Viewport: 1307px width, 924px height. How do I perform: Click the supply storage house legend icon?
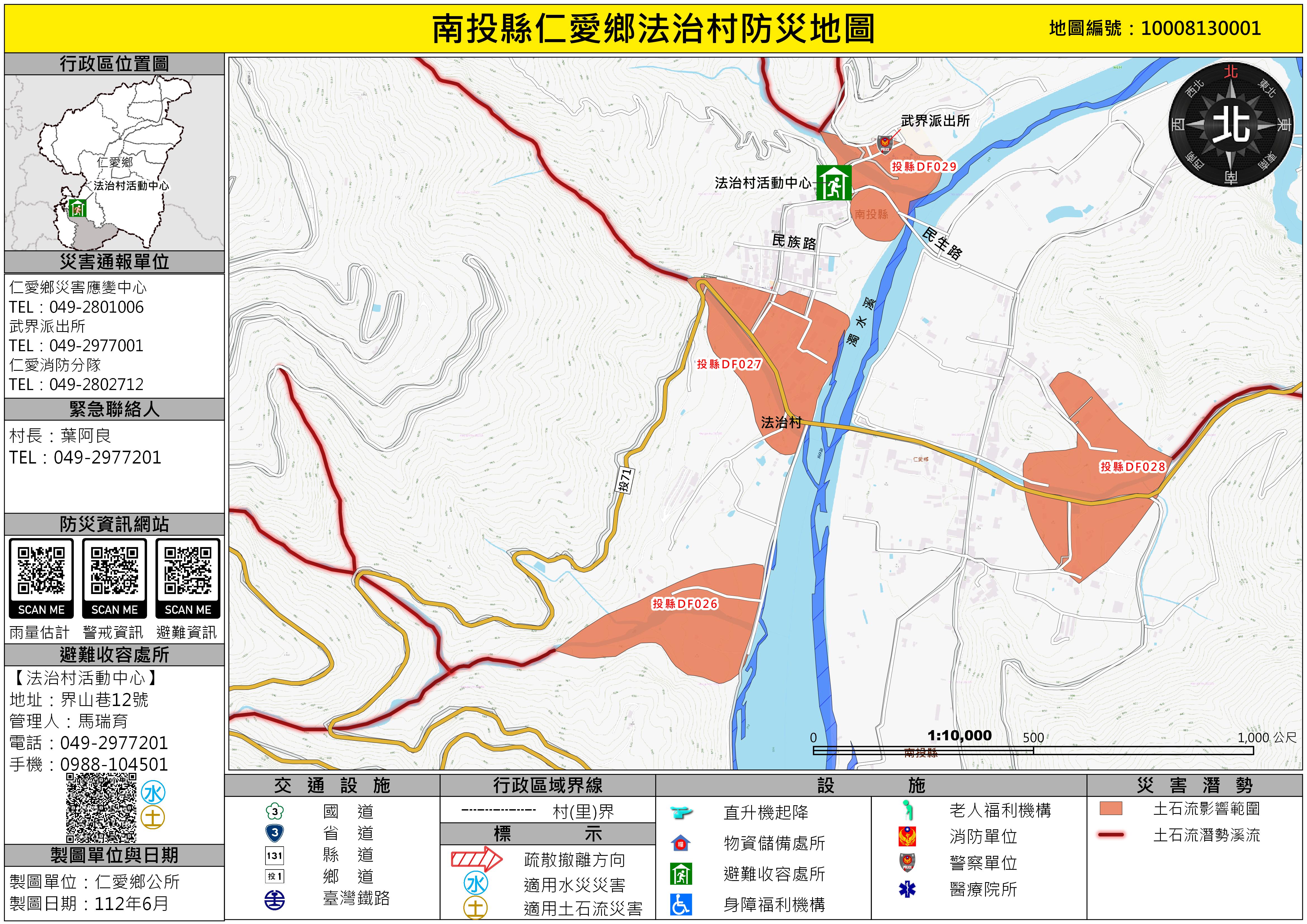coord(681,843)
